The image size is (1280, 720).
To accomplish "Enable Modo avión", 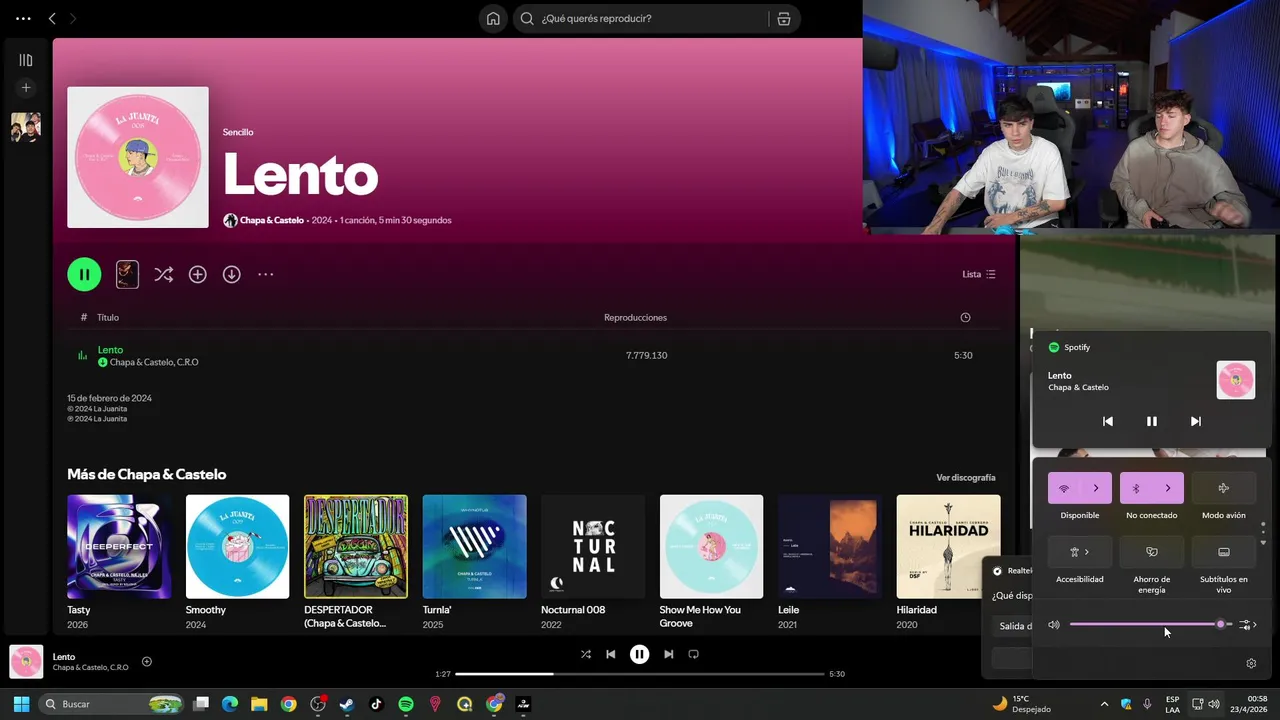I will (x=1223, y=488).
